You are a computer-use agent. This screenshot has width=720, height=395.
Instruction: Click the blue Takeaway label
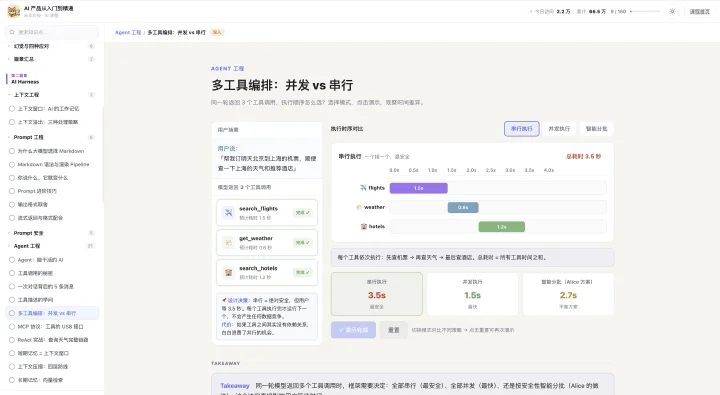[235, 386]
